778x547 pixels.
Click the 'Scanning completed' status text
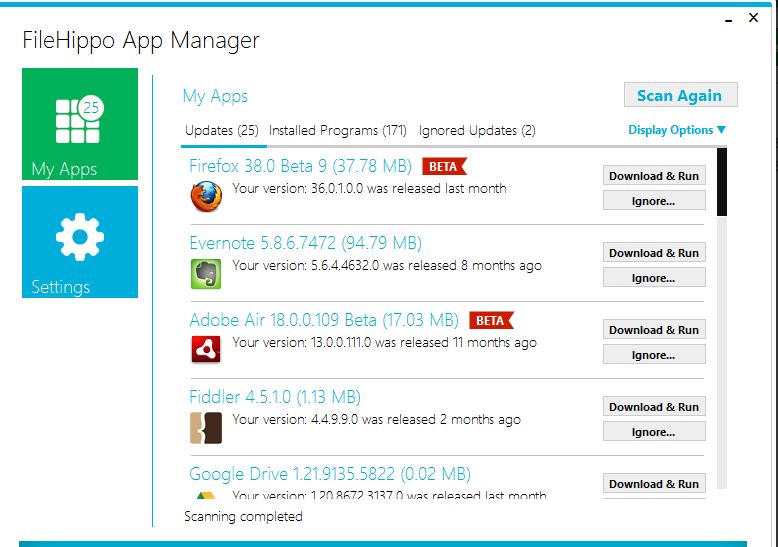point(243,516)
